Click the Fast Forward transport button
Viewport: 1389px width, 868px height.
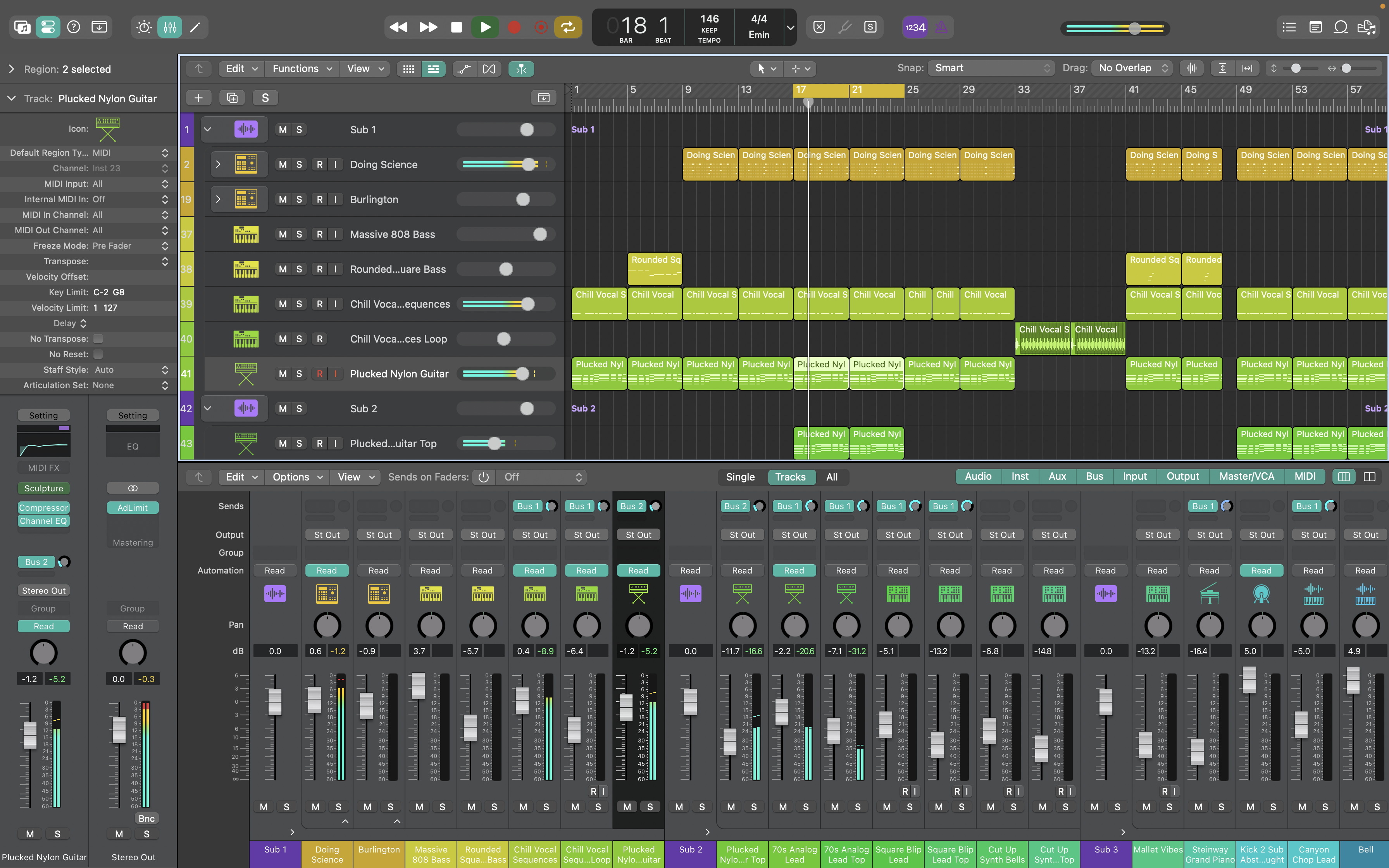(428, 27)
